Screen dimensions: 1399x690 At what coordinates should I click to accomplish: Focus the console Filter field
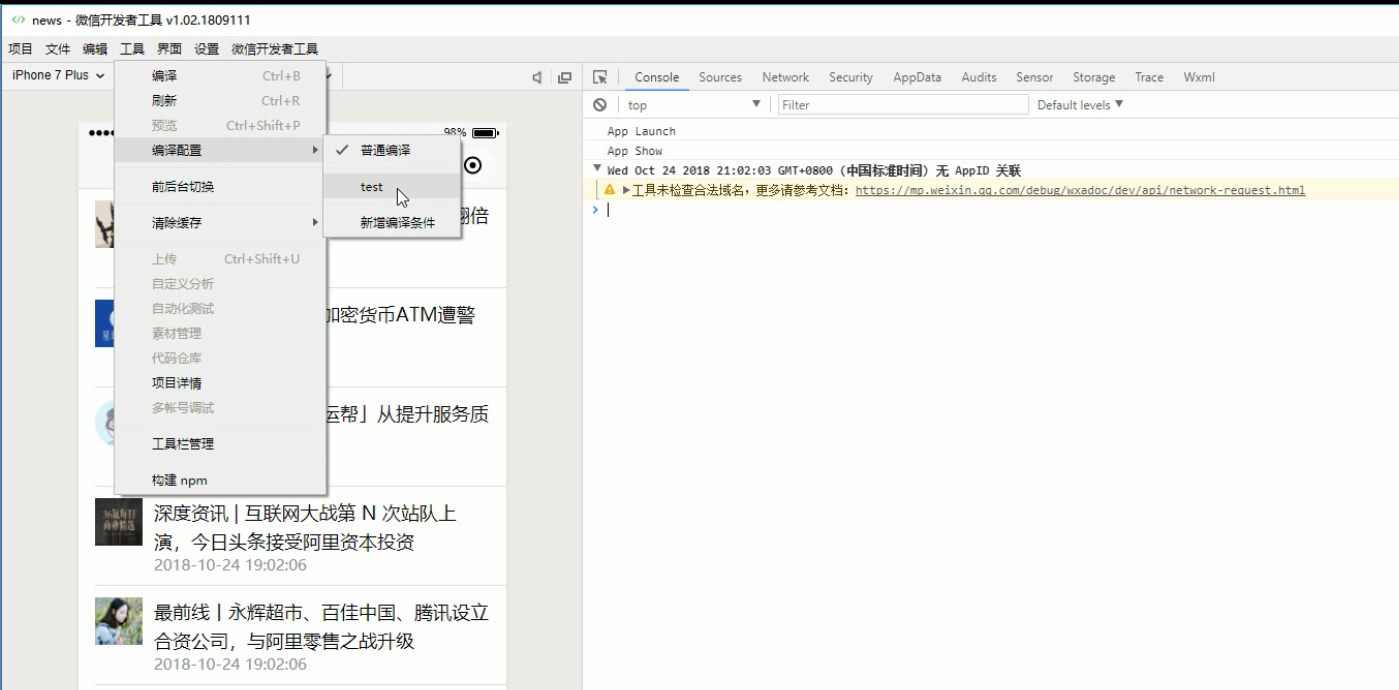(x=903, y=105)
